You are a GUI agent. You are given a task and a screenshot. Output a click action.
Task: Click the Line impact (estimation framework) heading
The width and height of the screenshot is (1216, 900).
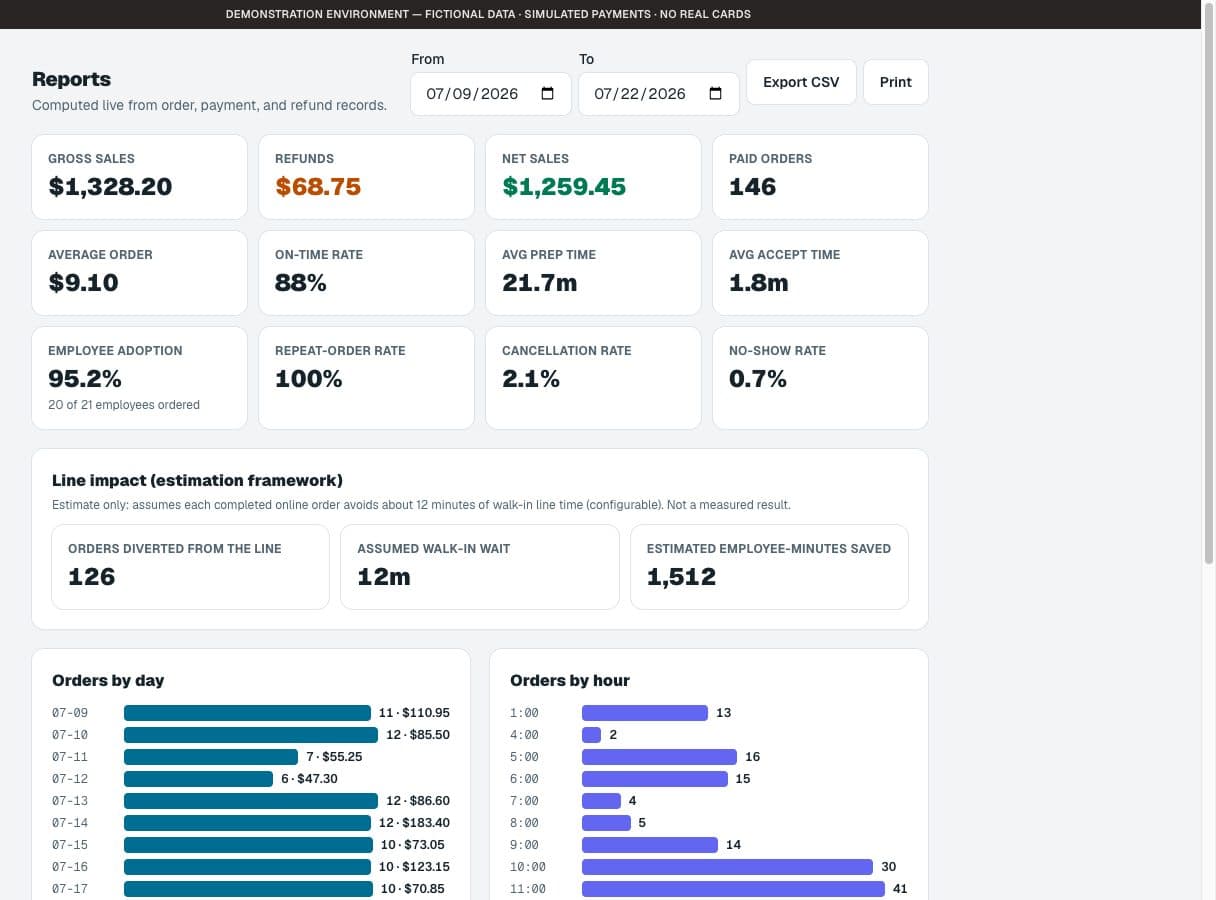198,481
